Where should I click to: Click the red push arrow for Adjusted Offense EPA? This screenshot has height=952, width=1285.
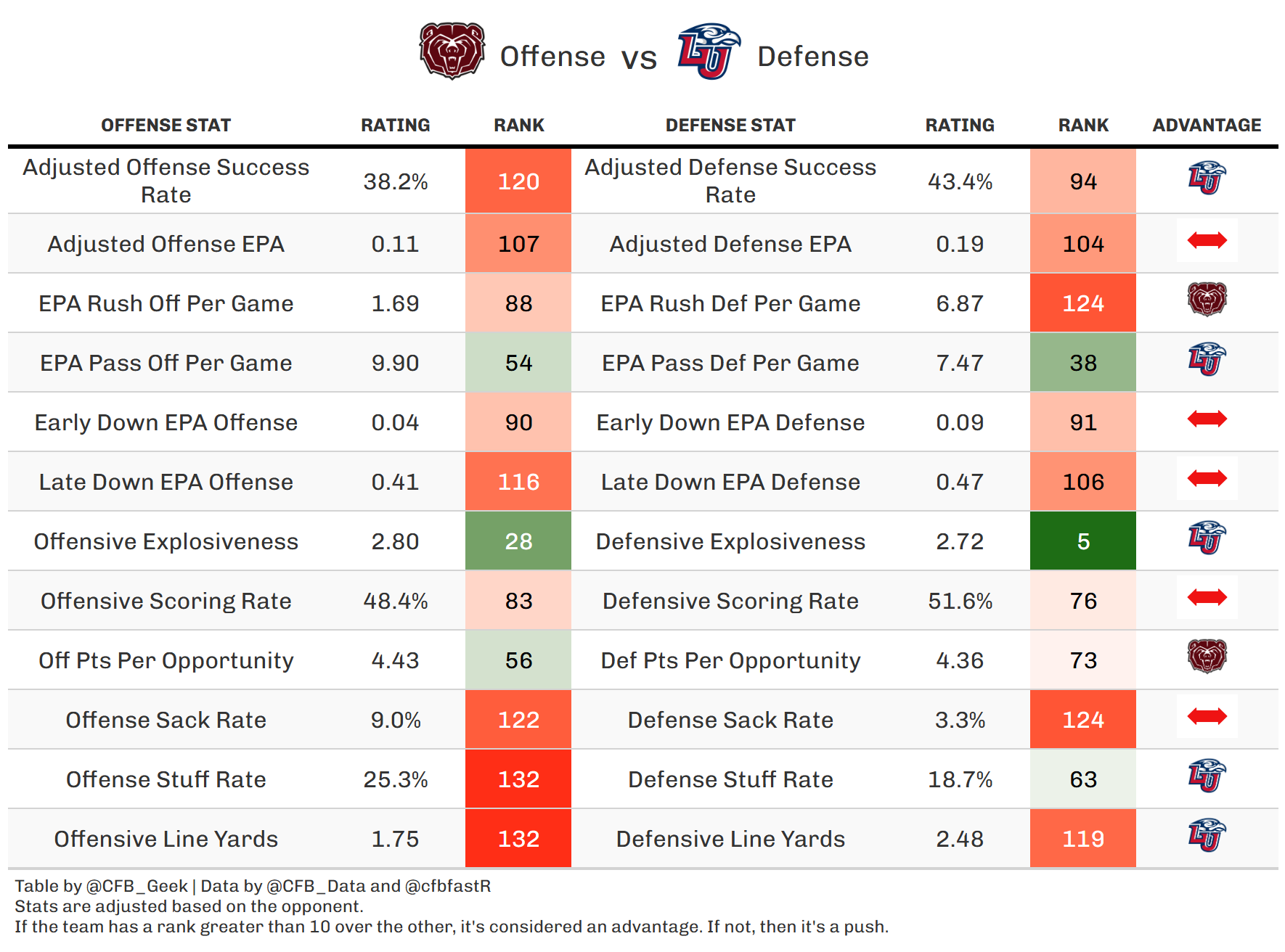1207,240
